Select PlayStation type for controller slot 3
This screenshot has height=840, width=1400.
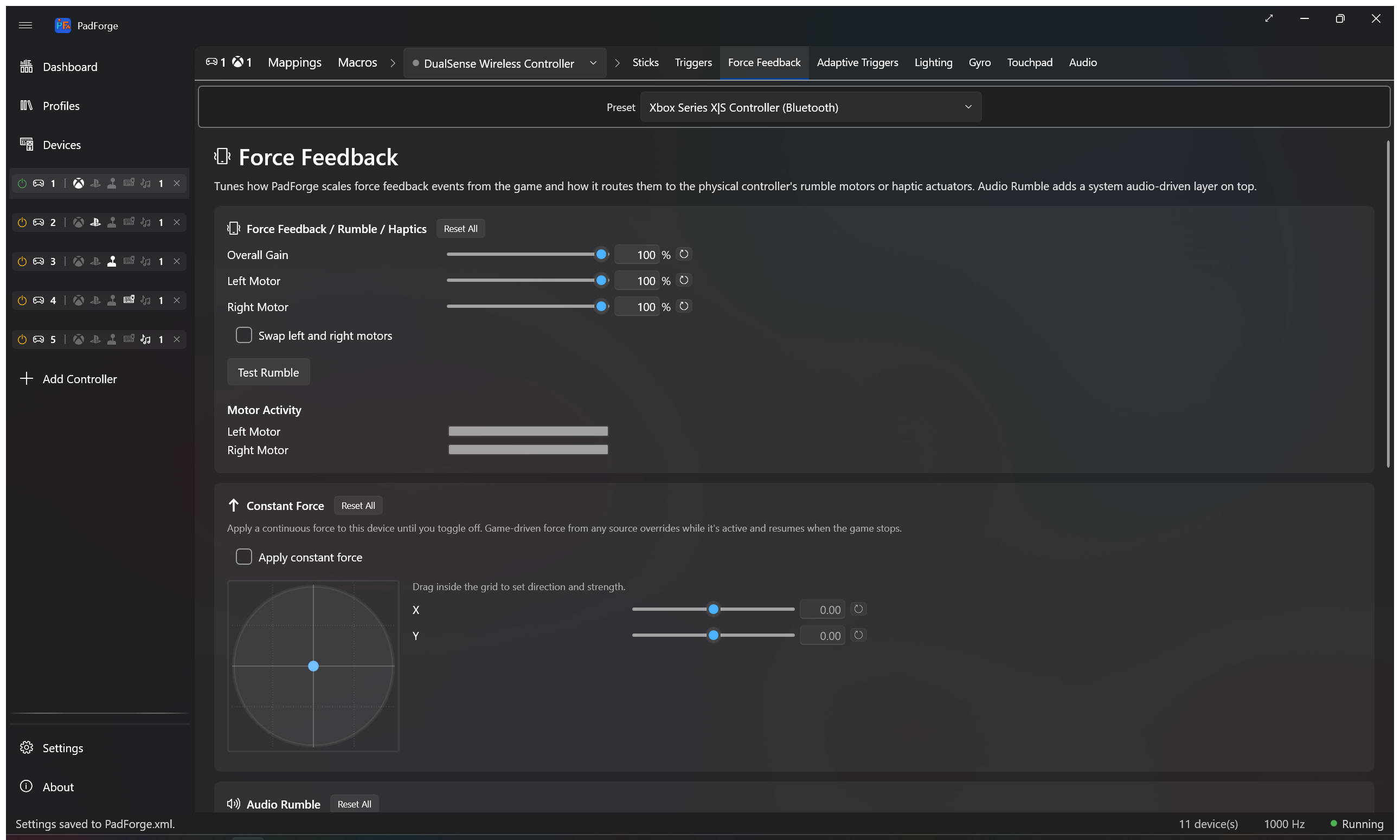[x=95, y=261]
